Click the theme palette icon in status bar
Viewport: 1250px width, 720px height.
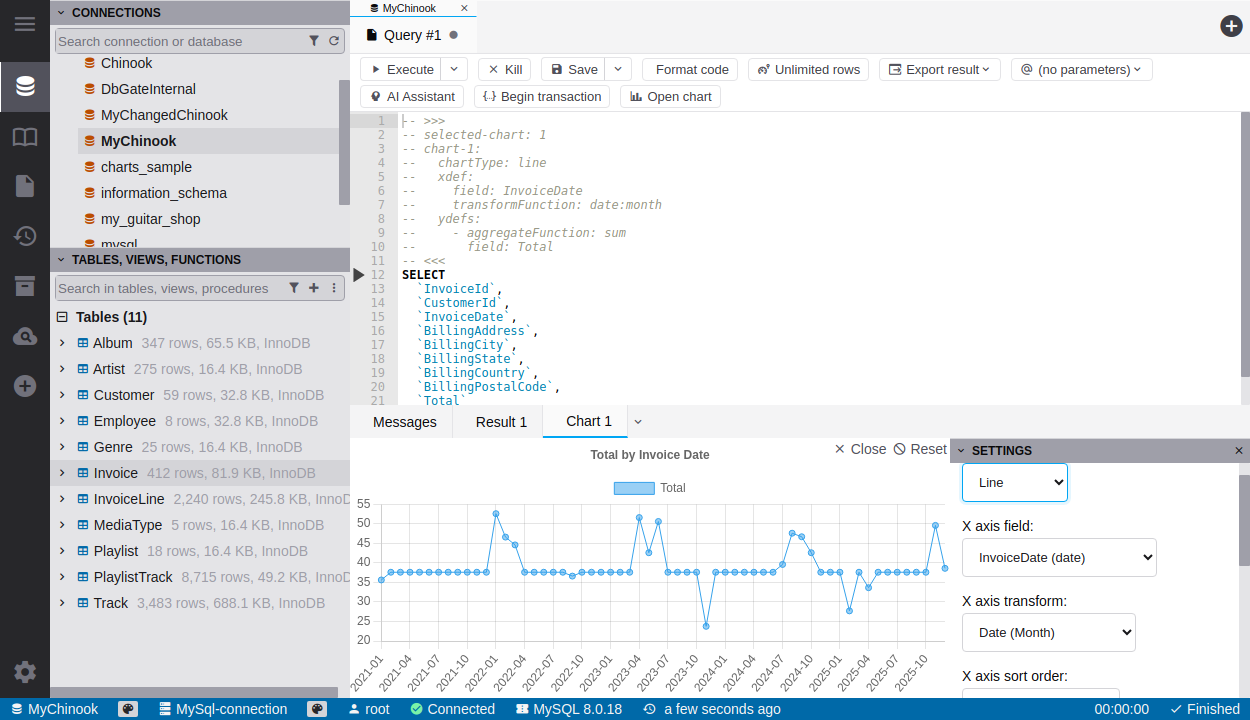click(128, 709)
